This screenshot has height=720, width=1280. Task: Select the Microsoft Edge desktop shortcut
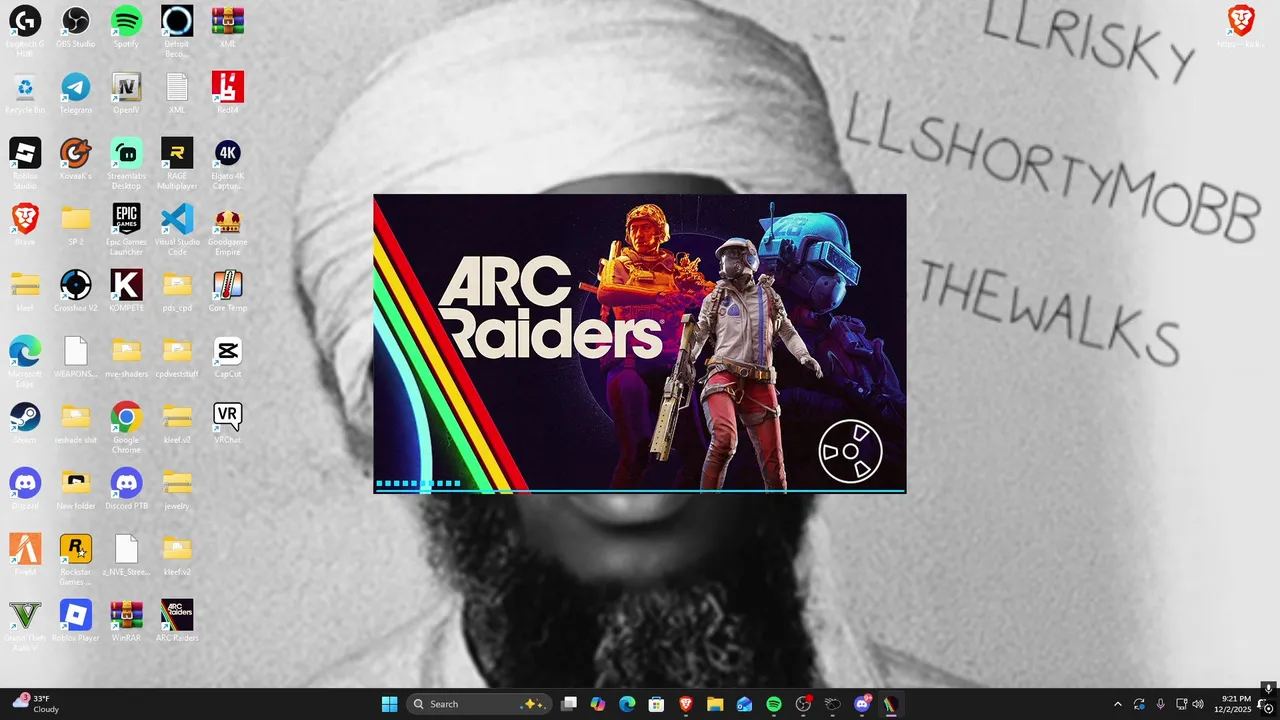point(25,360)
